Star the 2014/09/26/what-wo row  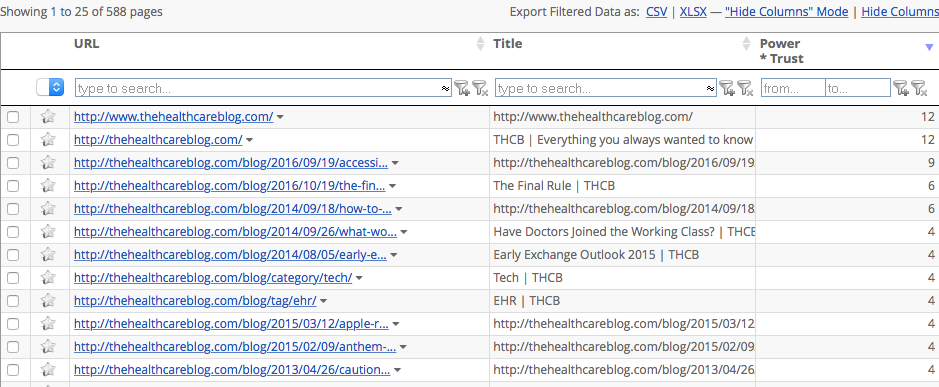[48, 232]
